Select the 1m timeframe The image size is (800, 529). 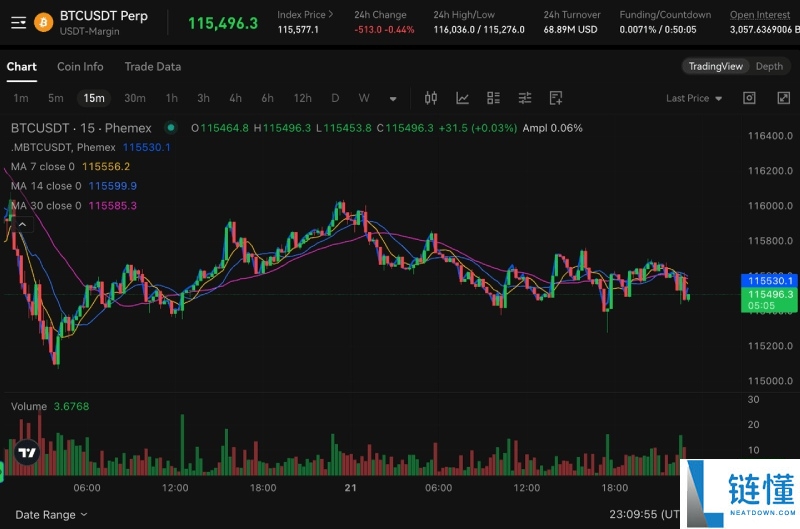21,98
